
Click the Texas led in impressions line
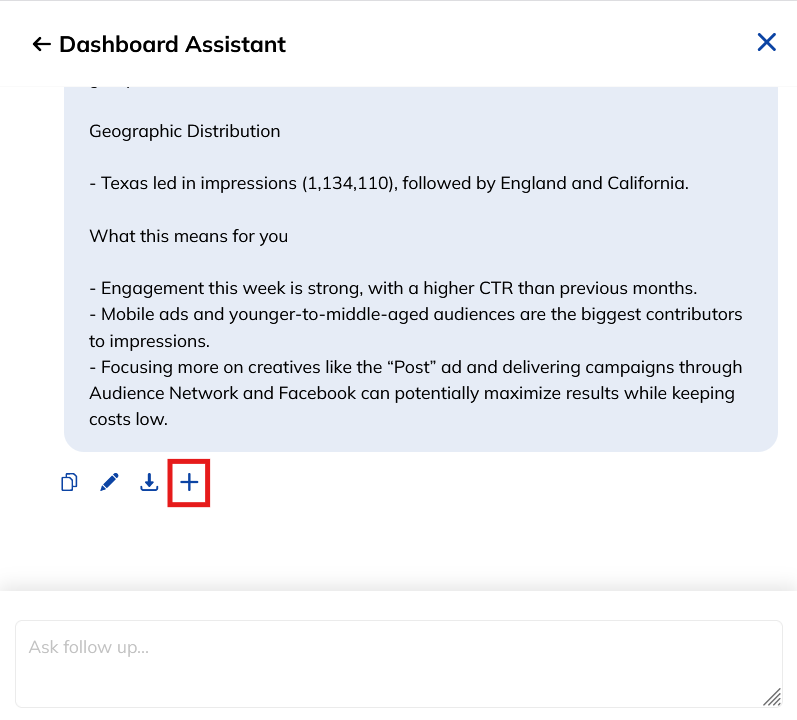tap(389, 183)
